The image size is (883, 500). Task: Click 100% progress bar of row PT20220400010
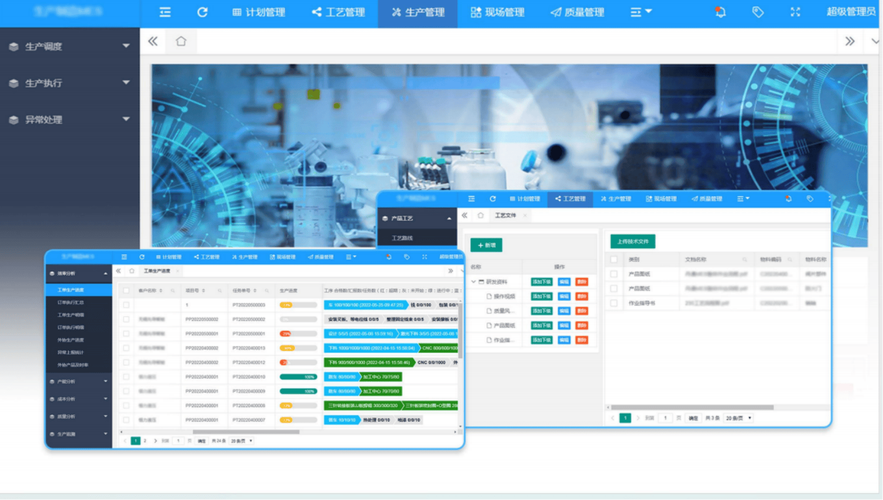pyautogui.click(x=298, y=377)
